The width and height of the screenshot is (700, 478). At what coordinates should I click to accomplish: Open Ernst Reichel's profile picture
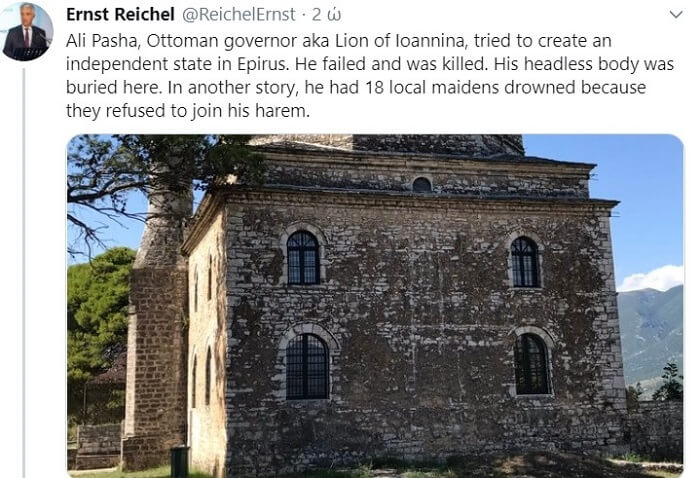coord(26,31)
